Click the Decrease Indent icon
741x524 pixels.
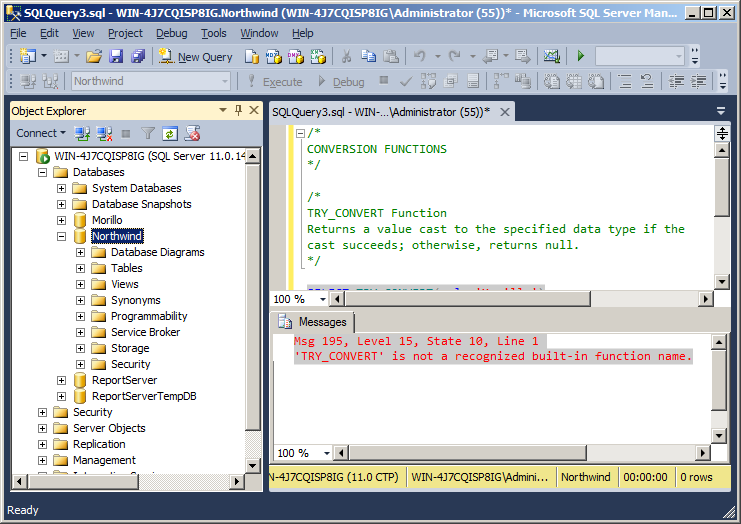[676, 81]
